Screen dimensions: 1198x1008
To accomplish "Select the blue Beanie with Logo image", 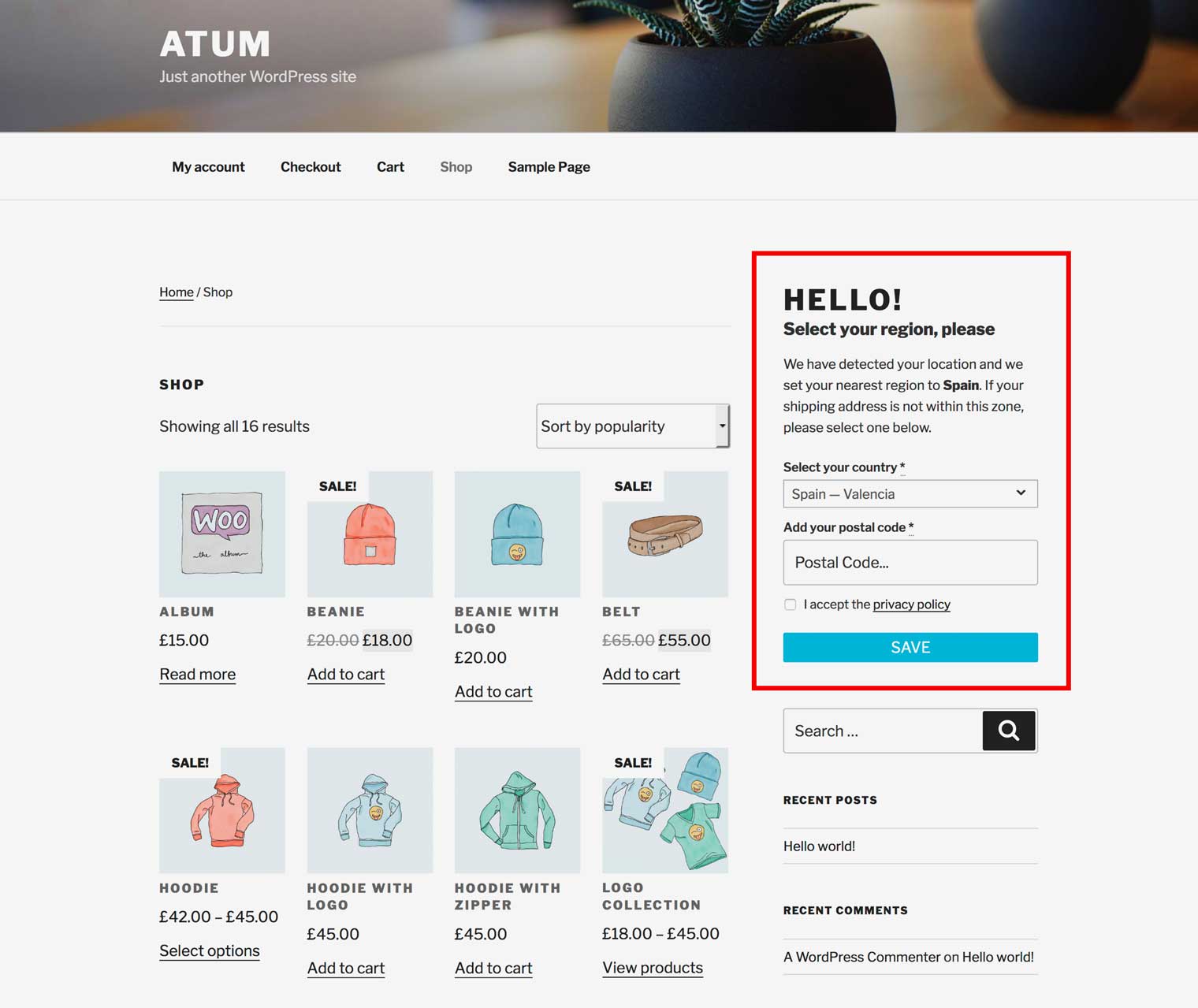I will 517,534.
